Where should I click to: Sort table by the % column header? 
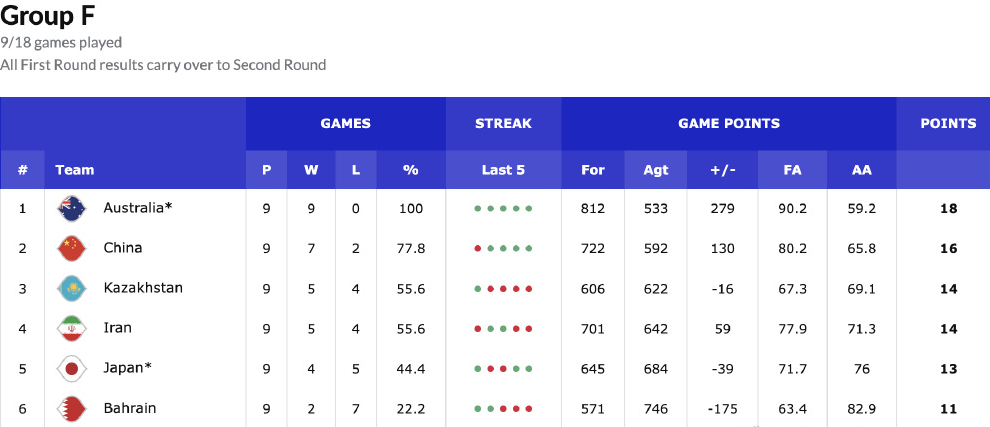tap(411, 170)
